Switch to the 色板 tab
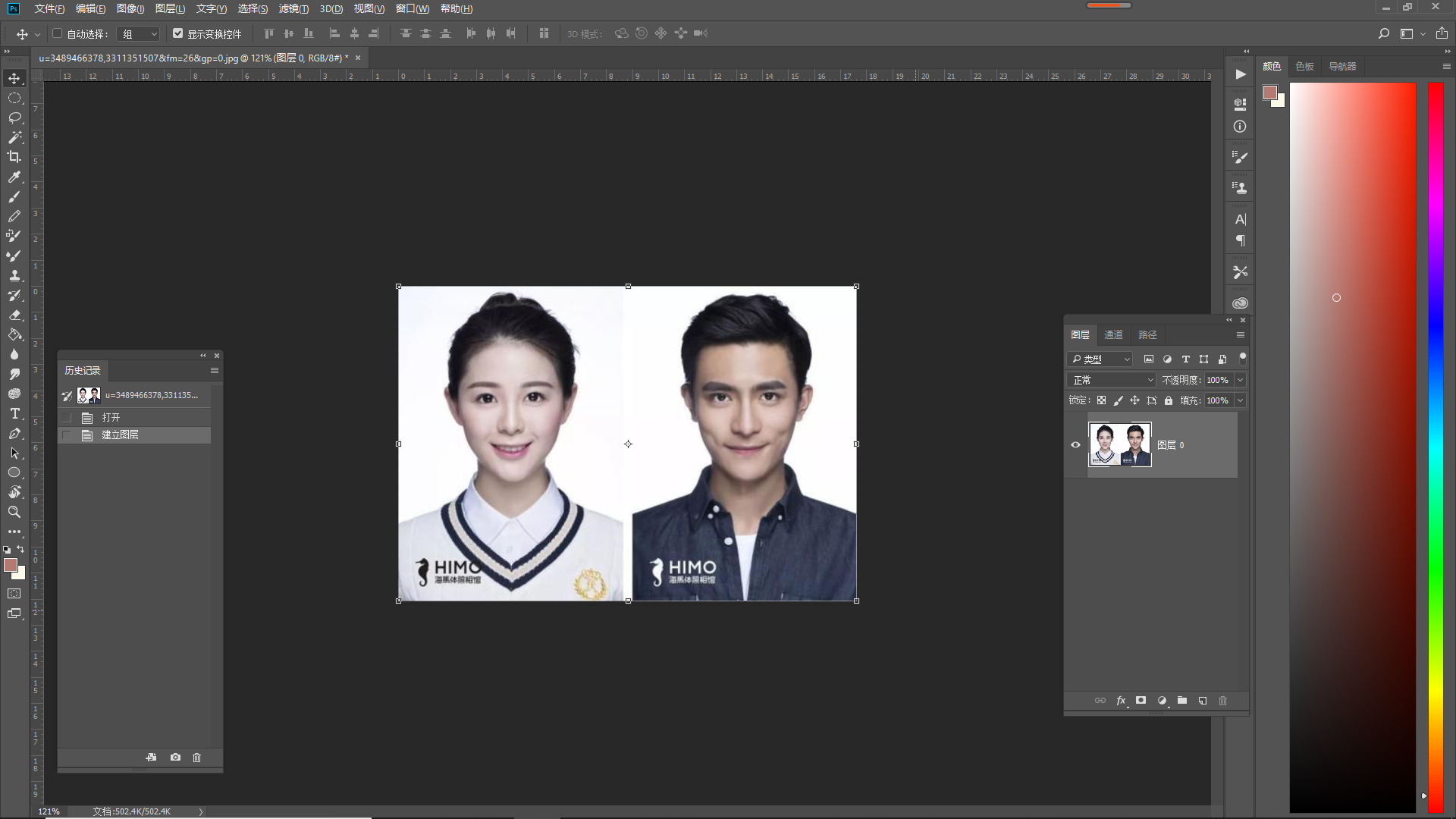The height and width of the screenshot is (819, 1456). tap(1304, 67)
